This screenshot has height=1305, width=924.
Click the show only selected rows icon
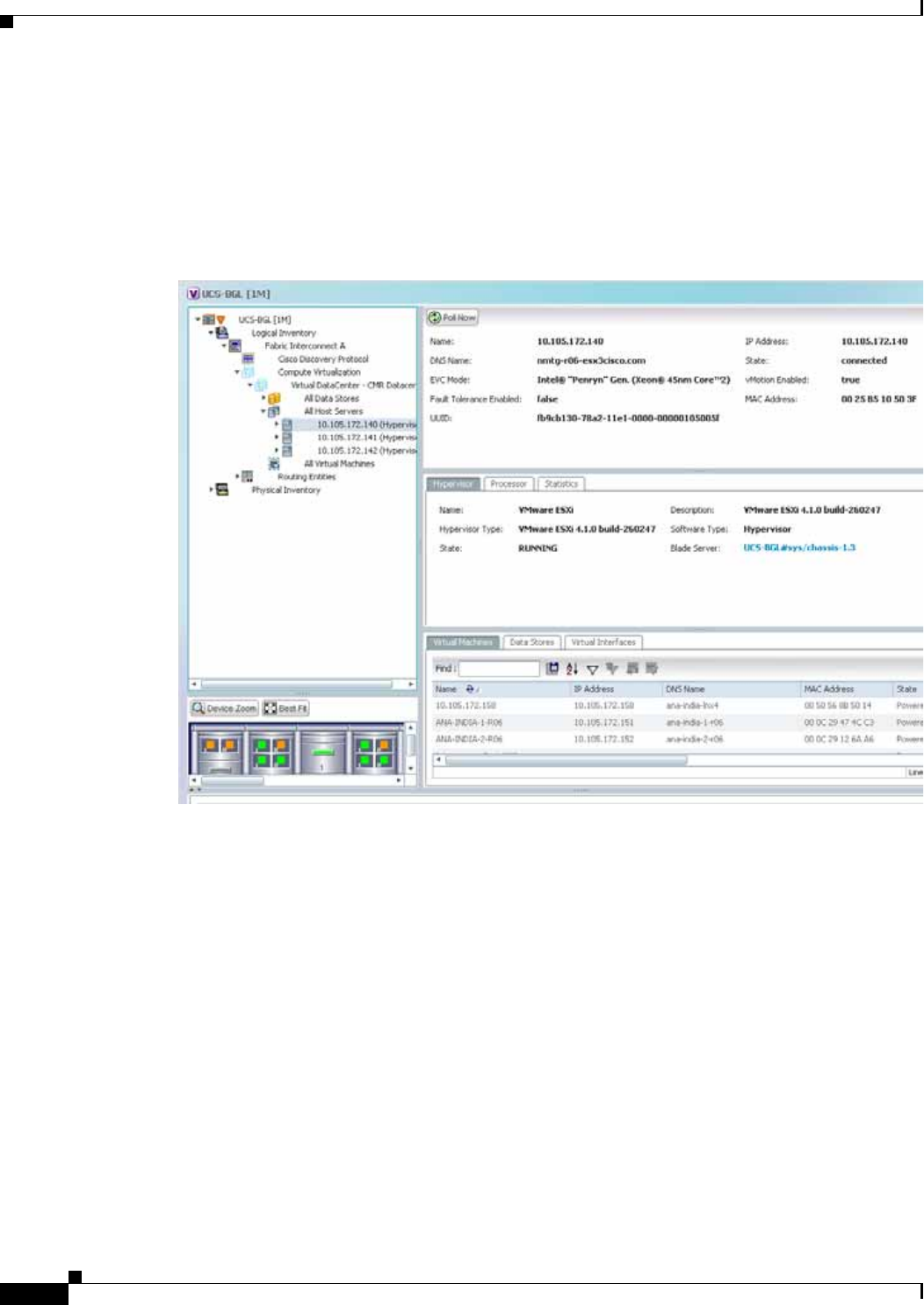pyautogui.click(x=652, y=669)
